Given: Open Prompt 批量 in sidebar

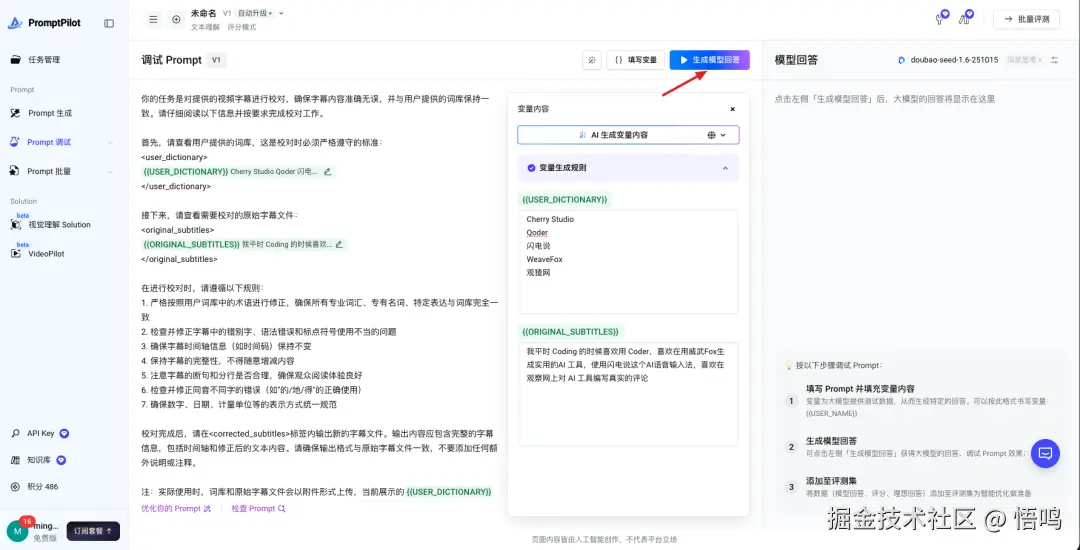Looking at the screenshot, I should (49, 171).
